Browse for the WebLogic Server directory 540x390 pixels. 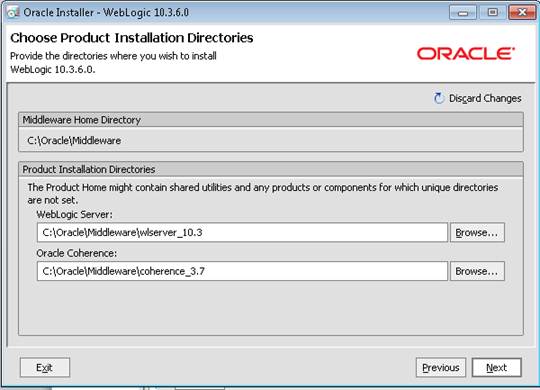(477, 233)
